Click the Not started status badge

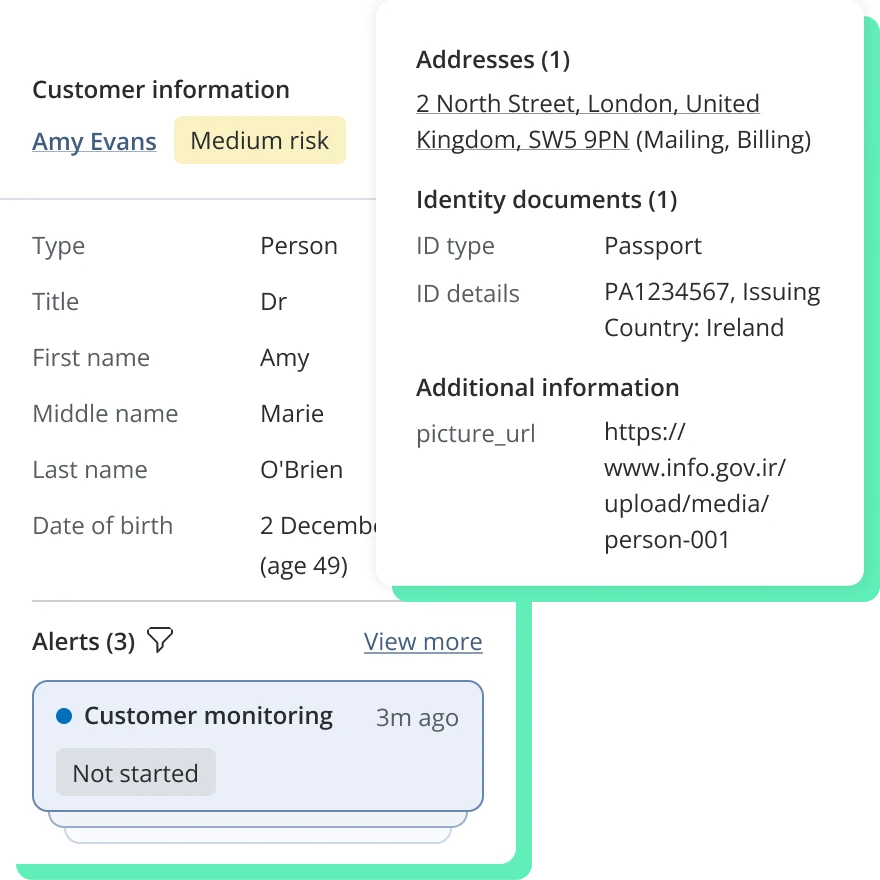[135, 773]
